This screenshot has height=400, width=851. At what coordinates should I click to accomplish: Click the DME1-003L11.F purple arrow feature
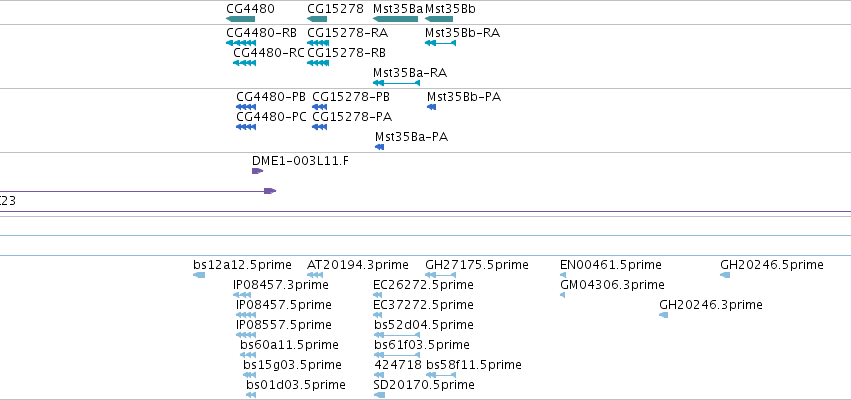pyautogui.click(x=258, y=171)
